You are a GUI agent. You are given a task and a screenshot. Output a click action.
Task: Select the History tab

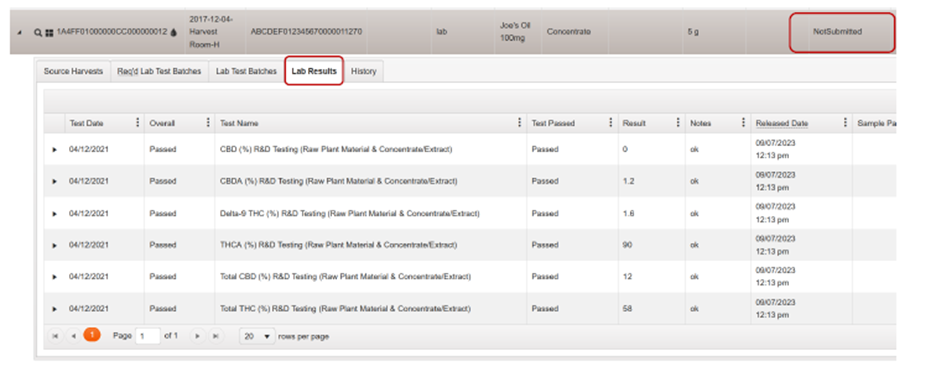click(x=364, y=72)
